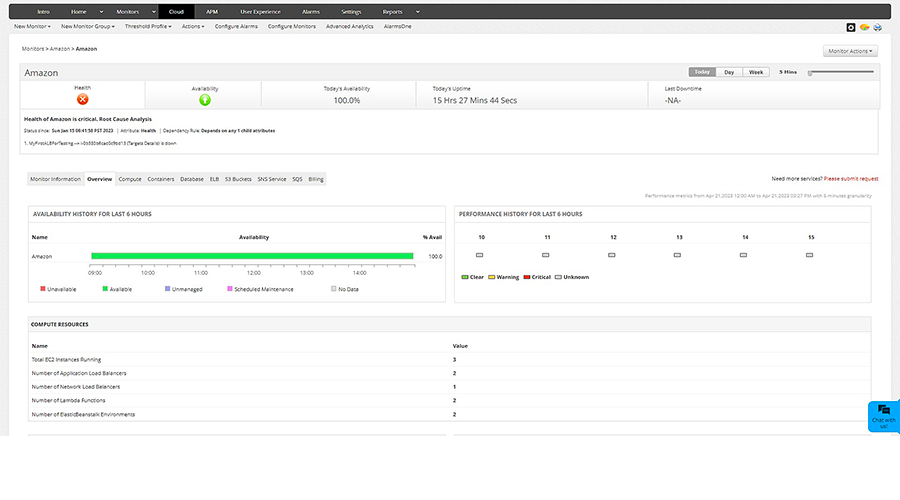Open the New Monitor dropdown

coord(32,26)
